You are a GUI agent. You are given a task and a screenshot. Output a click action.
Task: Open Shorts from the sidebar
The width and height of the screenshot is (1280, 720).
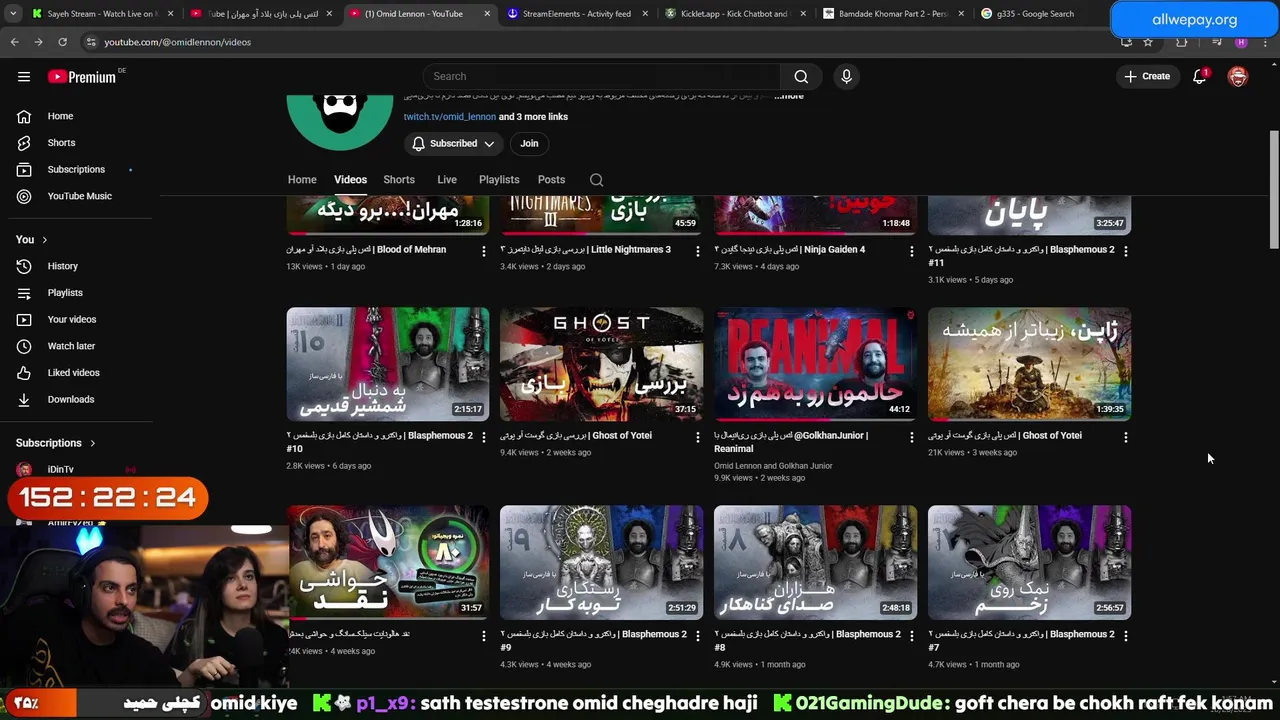[60, 143]
